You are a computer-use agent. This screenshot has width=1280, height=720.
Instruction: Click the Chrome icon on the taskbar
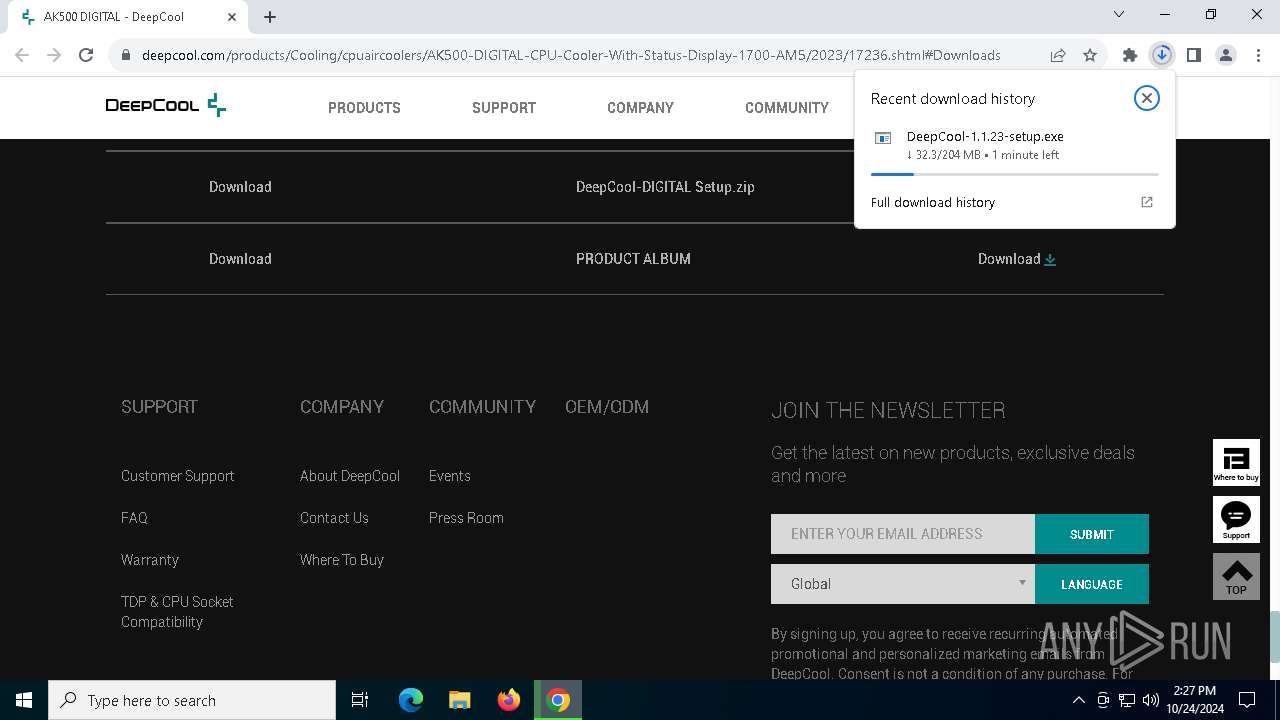[x=558, y=700]
